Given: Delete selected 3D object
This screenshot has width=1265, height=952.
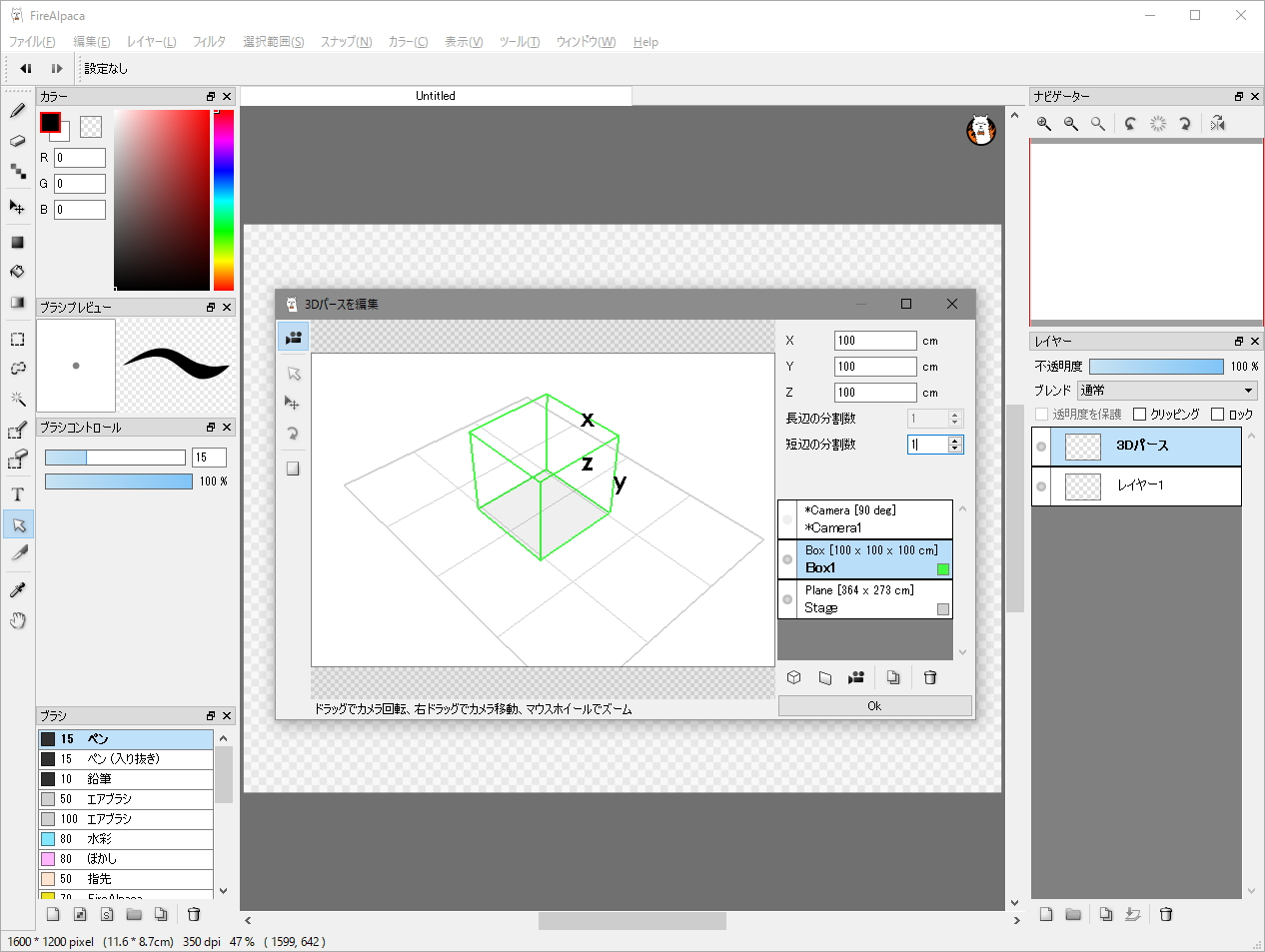Looking at the screenshot, I should pyautogui.click(x=930, y=677).
